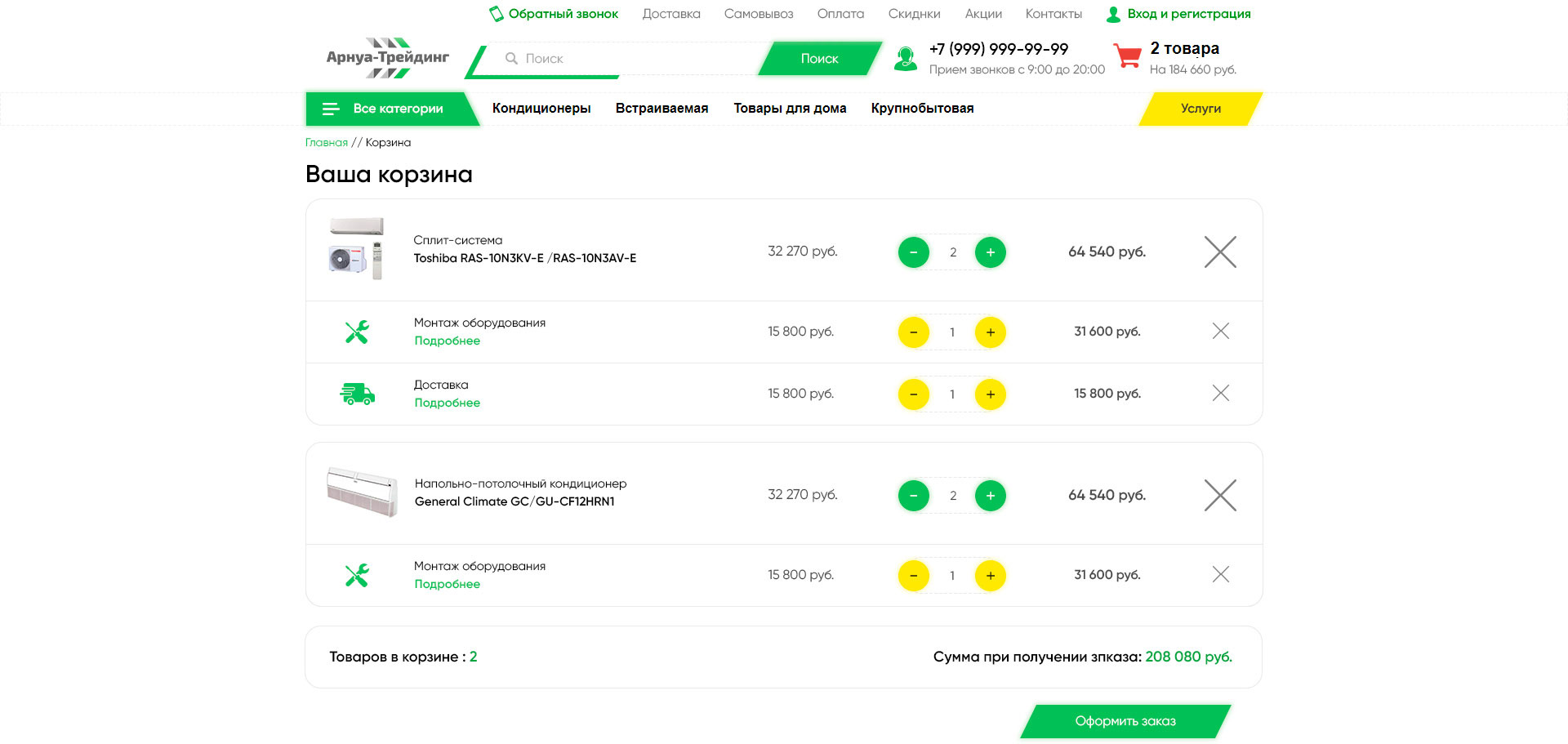This screenshot has height=744, width=1568.
Task: Increase Доставка quantity with yellow plus
Action: click(x=990, y=394)
